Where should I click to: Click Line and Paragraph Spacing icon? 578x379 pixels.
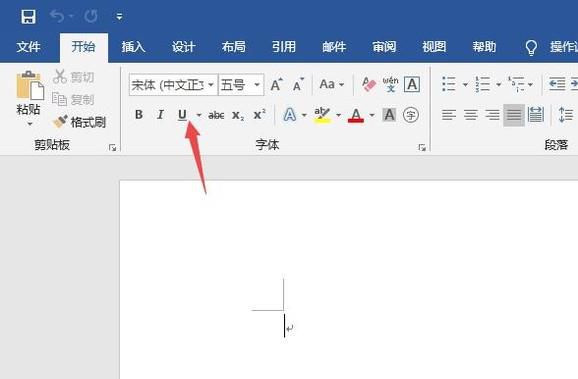(x=565, y=115)
